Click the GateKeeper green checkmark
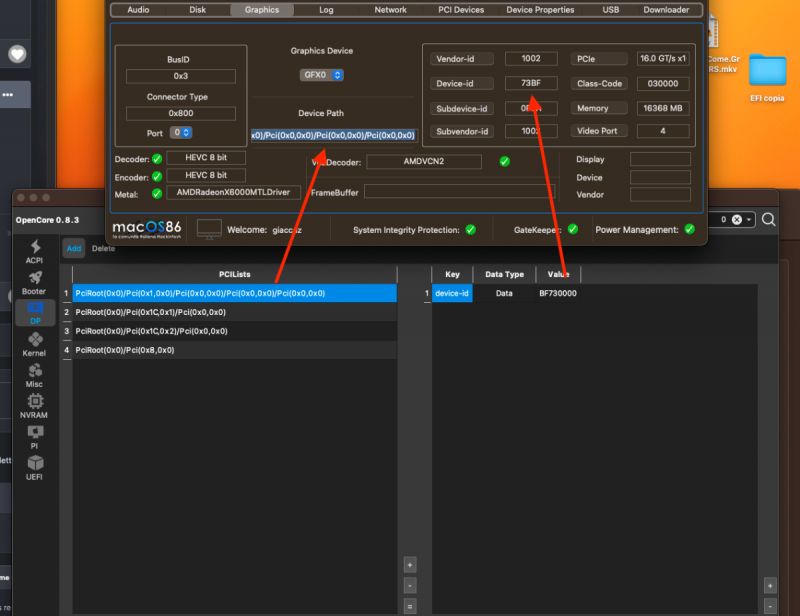 coord(573,229)
